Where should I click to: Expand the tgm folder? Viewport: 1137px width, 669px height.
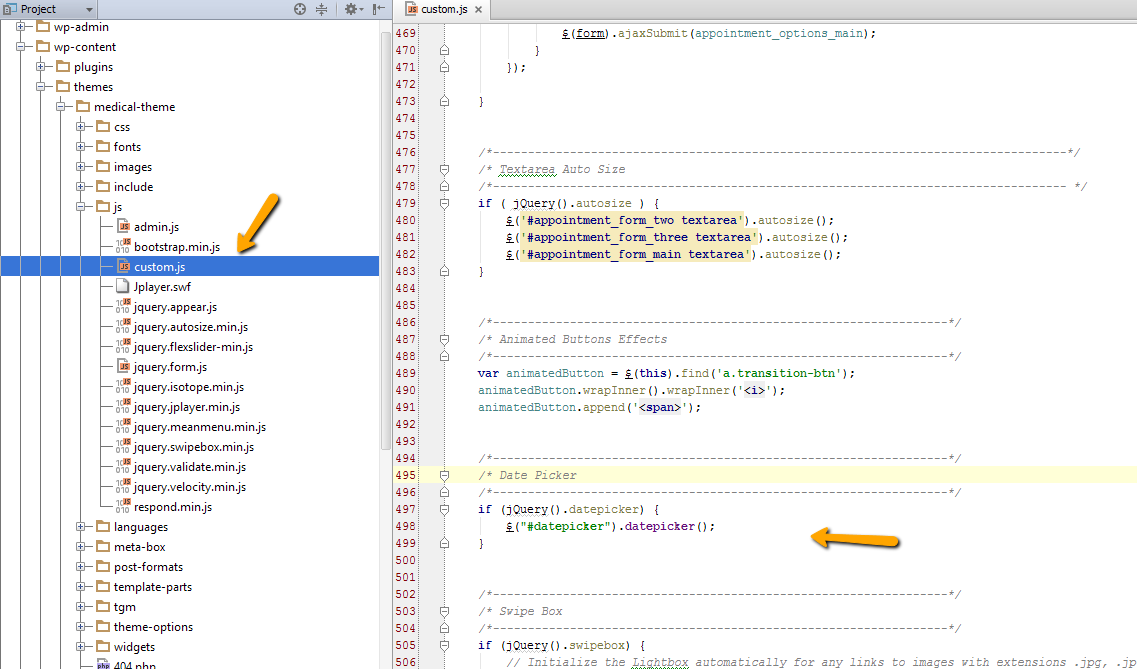80,607
